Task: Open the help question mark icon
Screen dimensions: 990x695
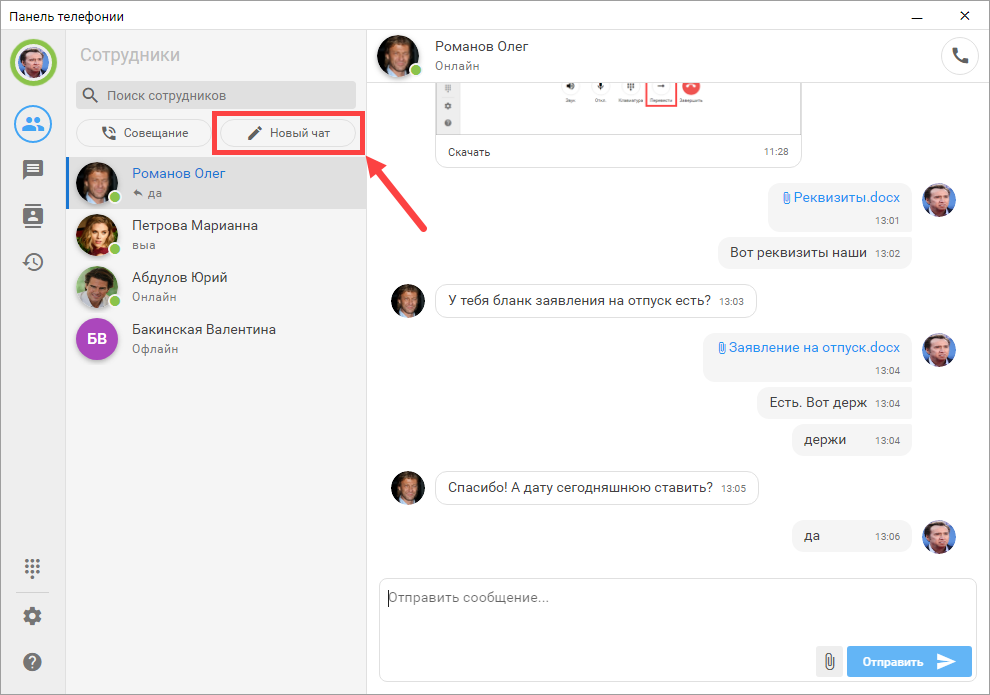Action: (x=33, y=661)
